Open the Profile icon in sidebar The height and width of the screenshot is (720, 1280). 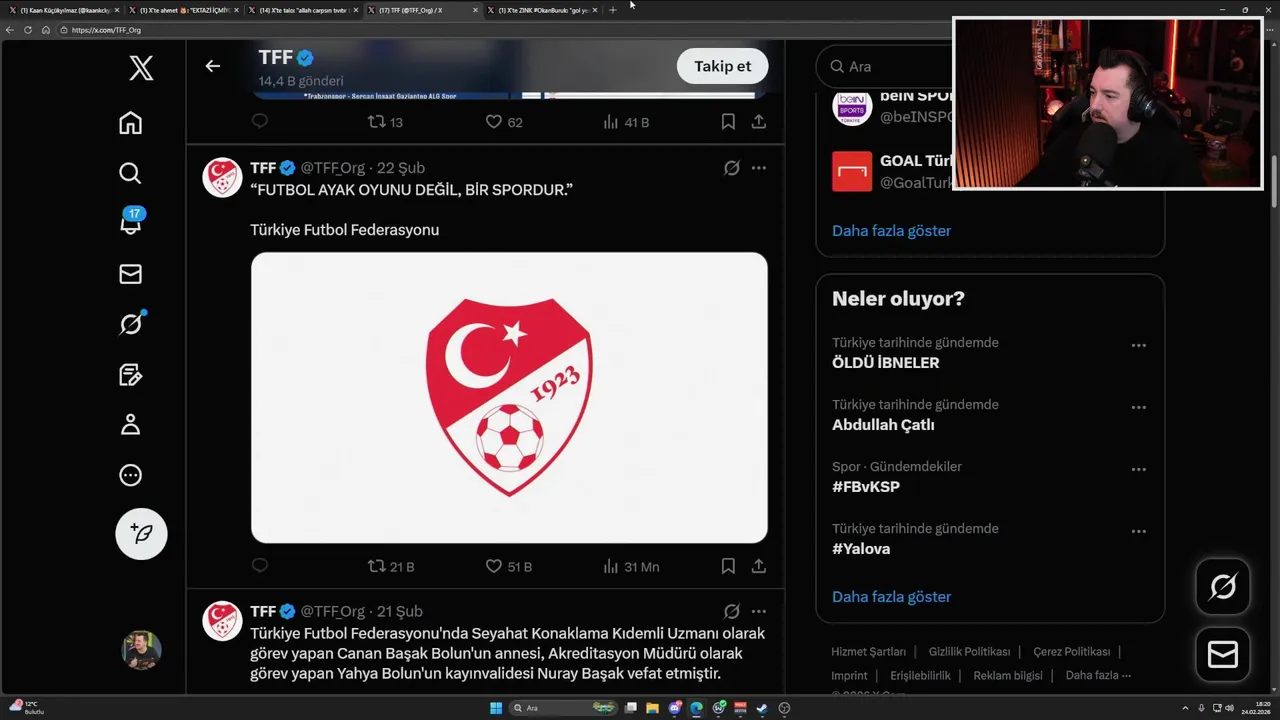[130, 425]
